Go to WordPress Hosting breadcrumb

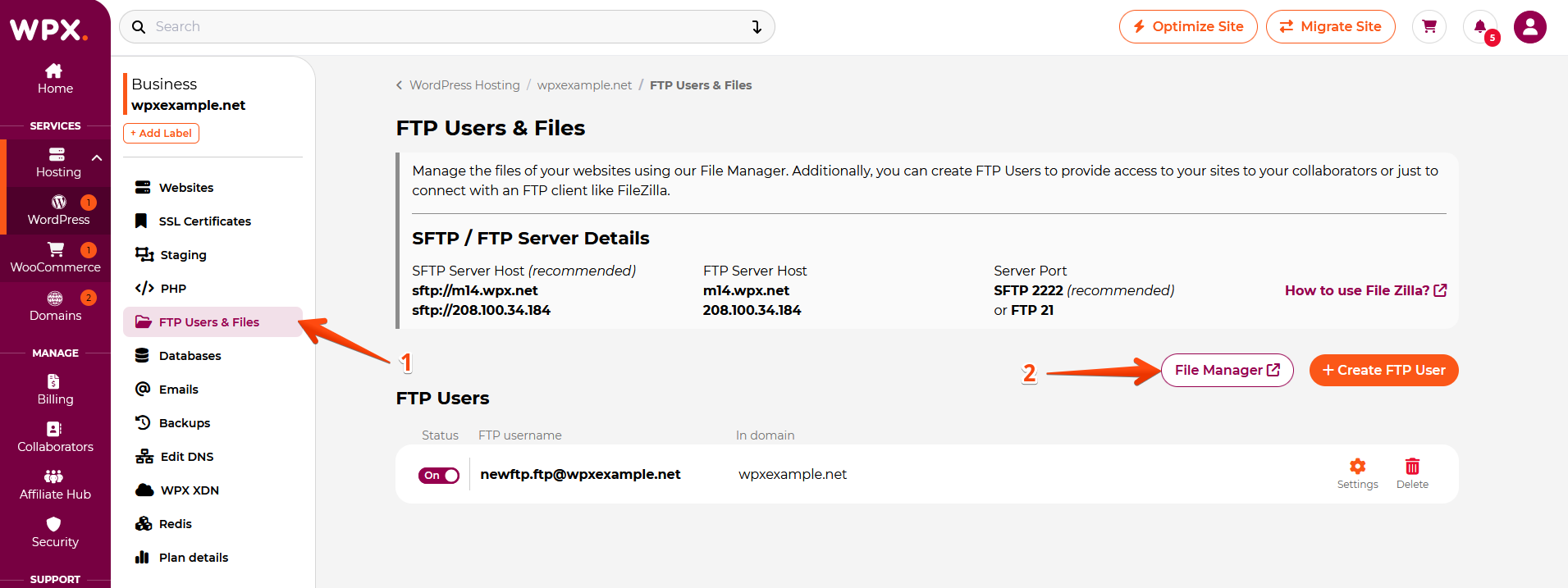pyautogui.click(x=464, y=85)
